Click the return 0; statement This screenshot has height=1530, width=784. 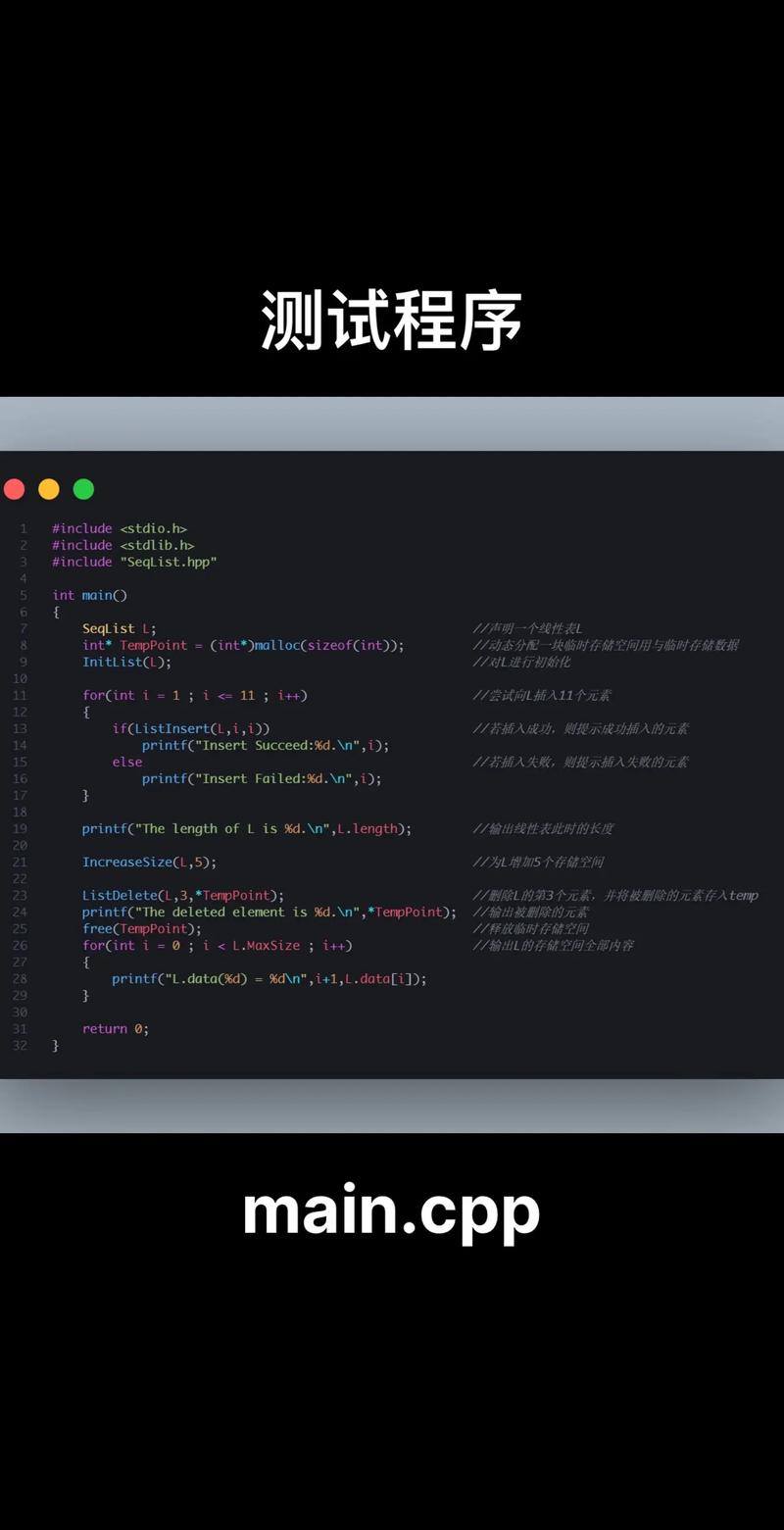pos(115,1028)
